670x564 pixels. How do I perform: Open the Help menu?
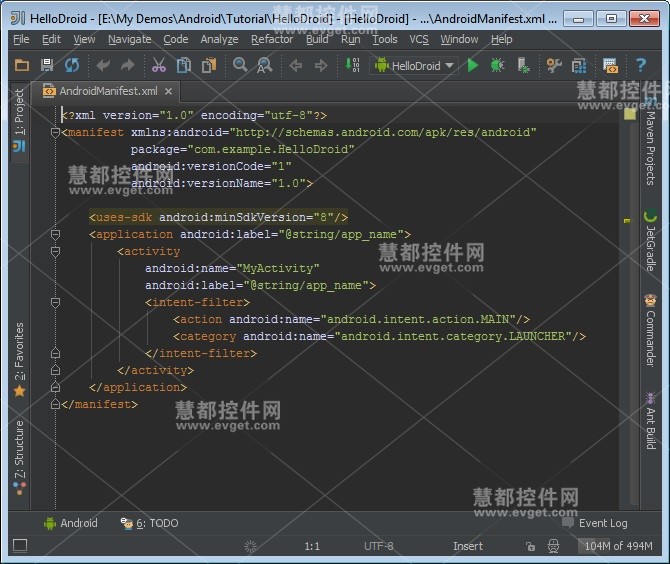(501, 39)
